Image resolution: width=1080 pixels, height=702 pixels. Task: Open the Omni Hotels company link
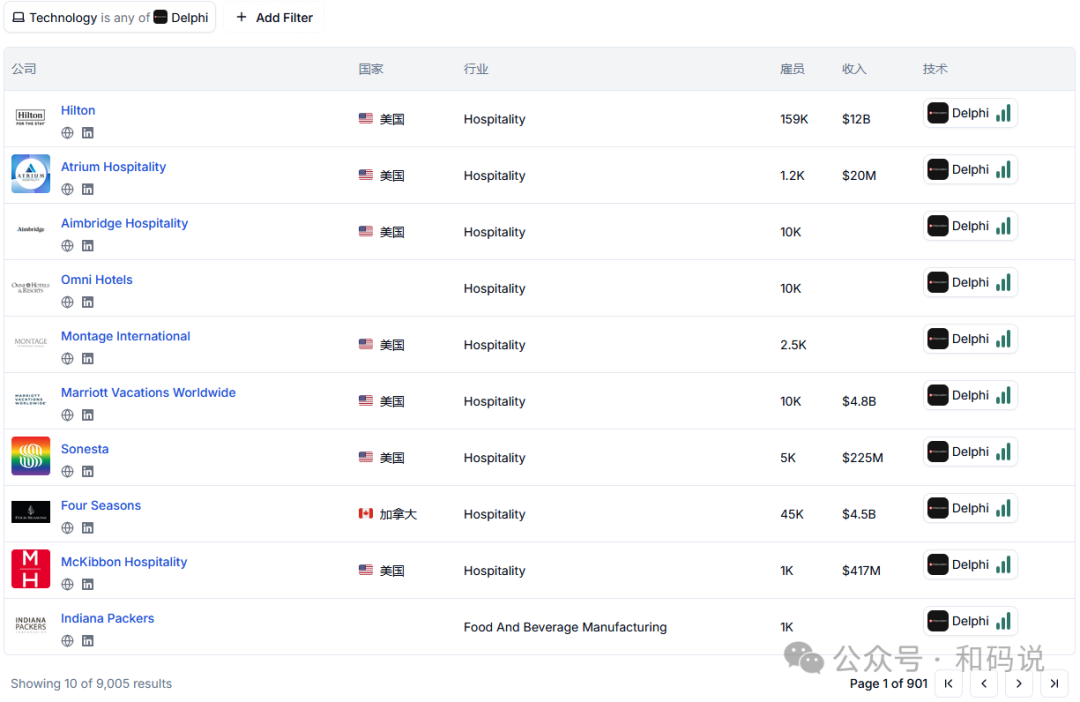click(x=96, y=280)
